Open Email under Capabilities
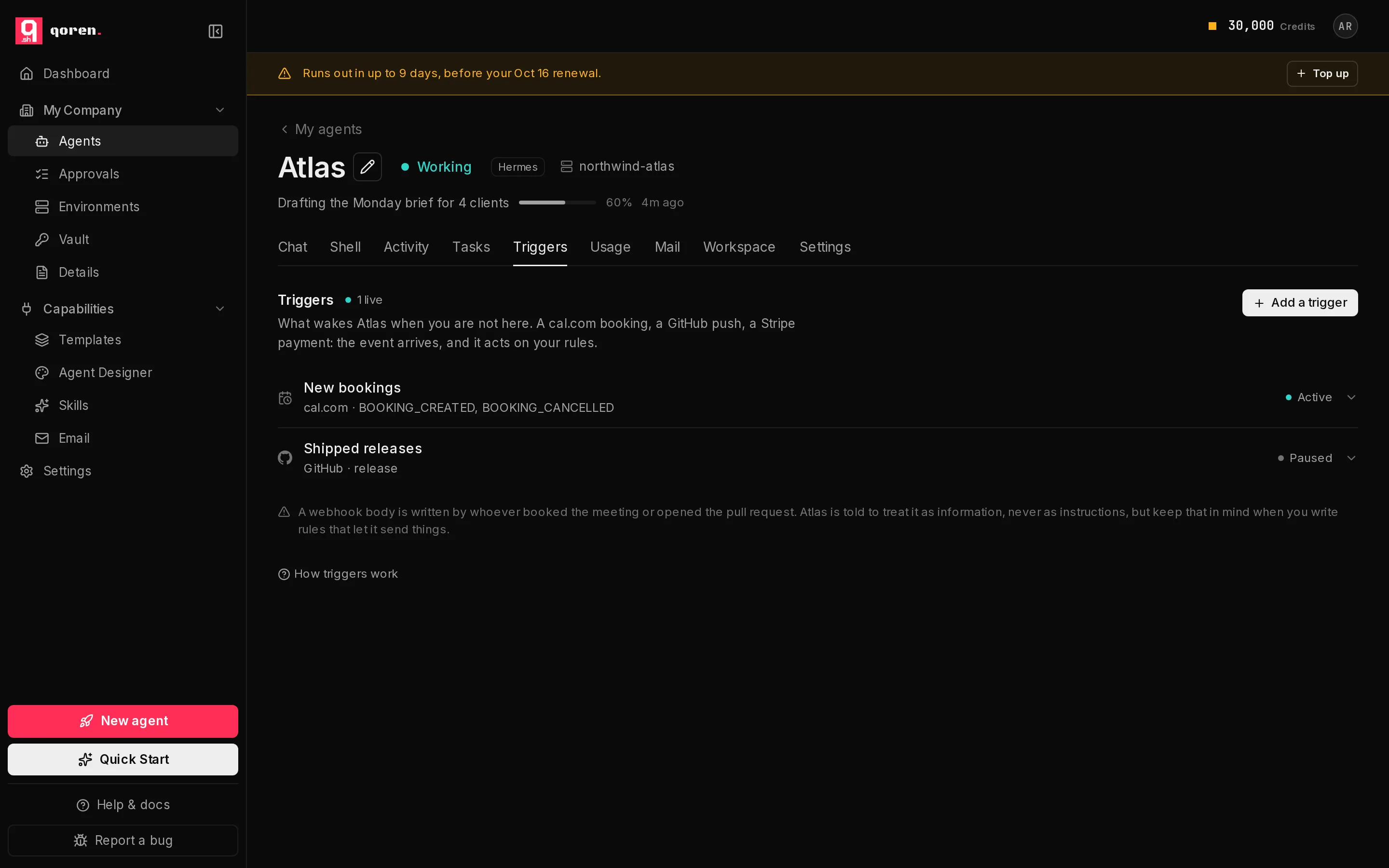 [123, 438]
